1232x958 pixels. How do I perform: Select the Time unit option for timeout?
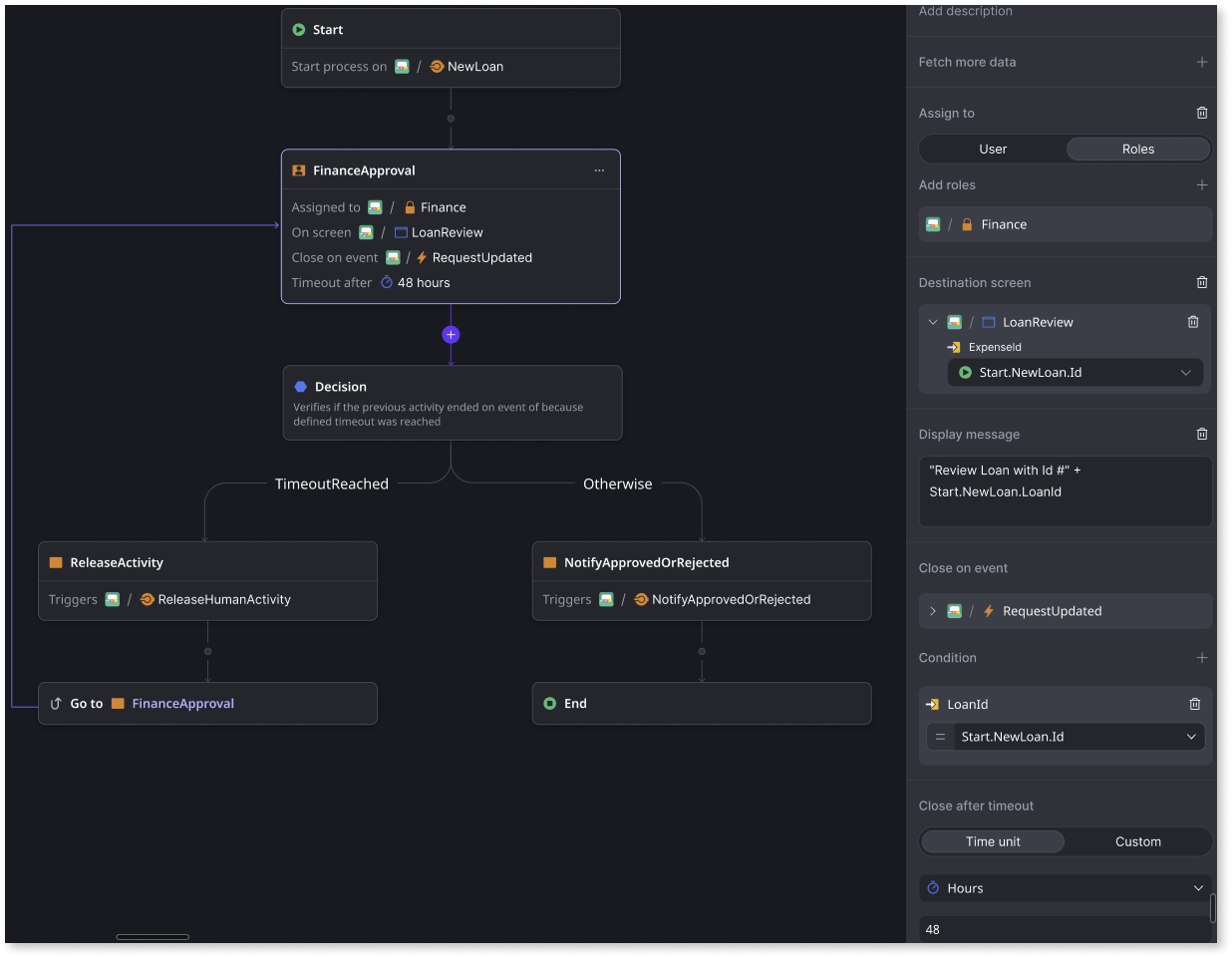coord(993,841)
